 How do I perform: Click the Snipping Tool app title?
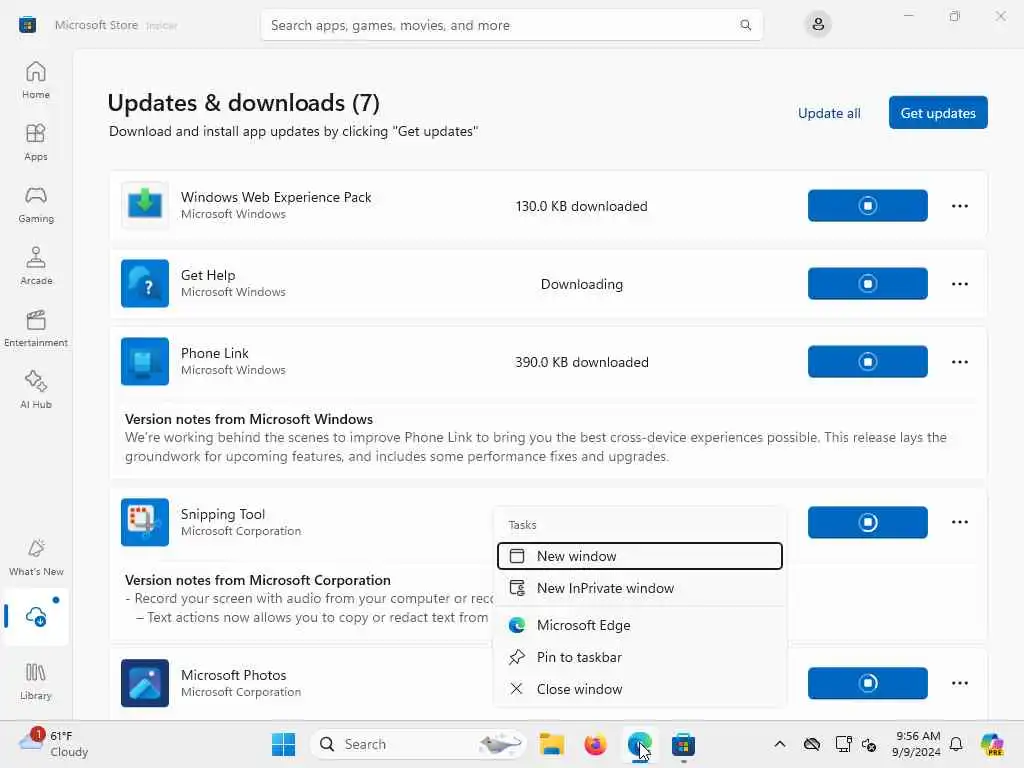tap(223, 514)
